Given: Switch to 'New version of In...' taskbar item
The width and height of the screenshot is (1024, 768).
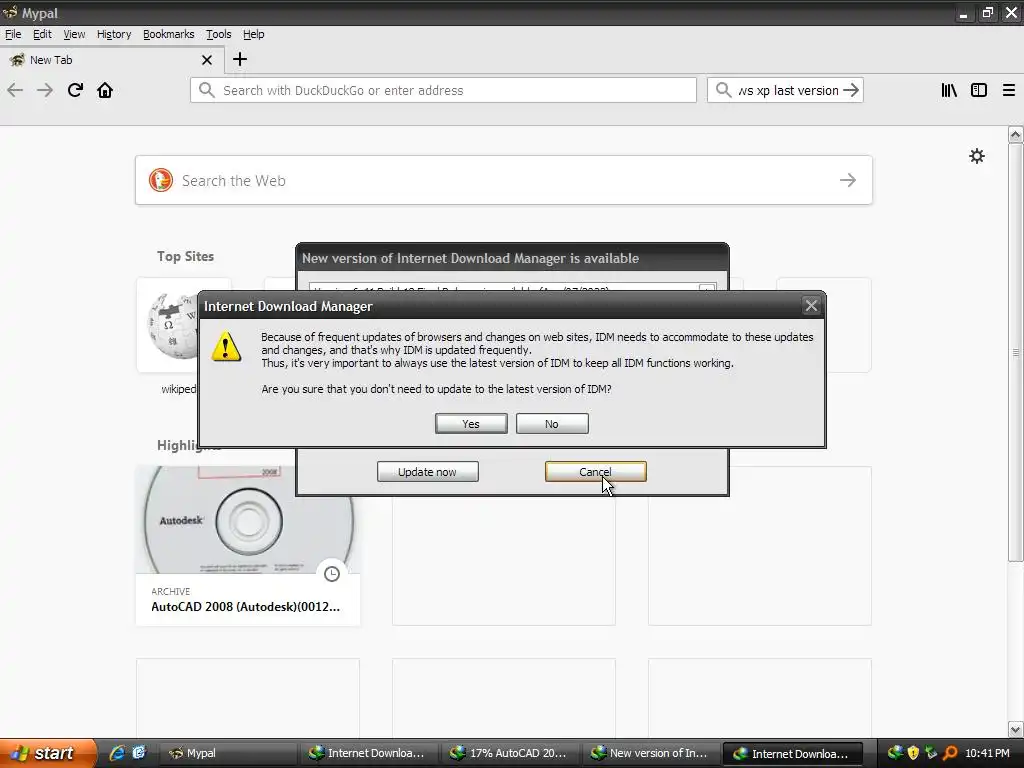Looking at the screenshot, I should point(649,753).
